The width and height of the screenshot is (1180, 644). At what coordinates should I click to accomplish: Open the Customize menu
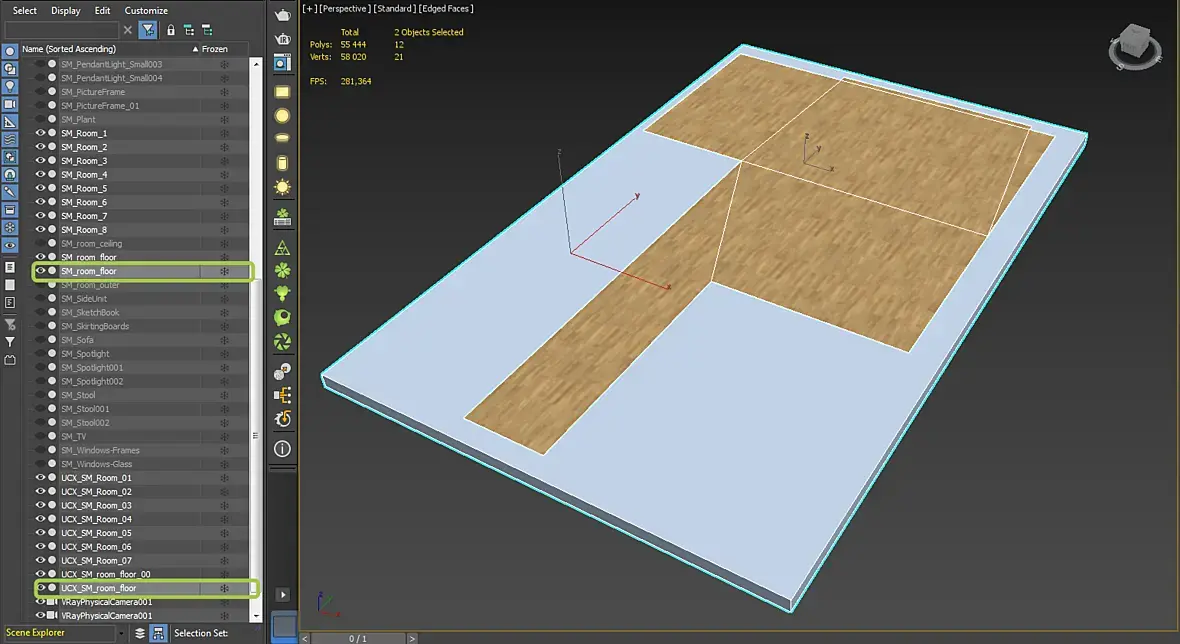[x=146, y=11]
